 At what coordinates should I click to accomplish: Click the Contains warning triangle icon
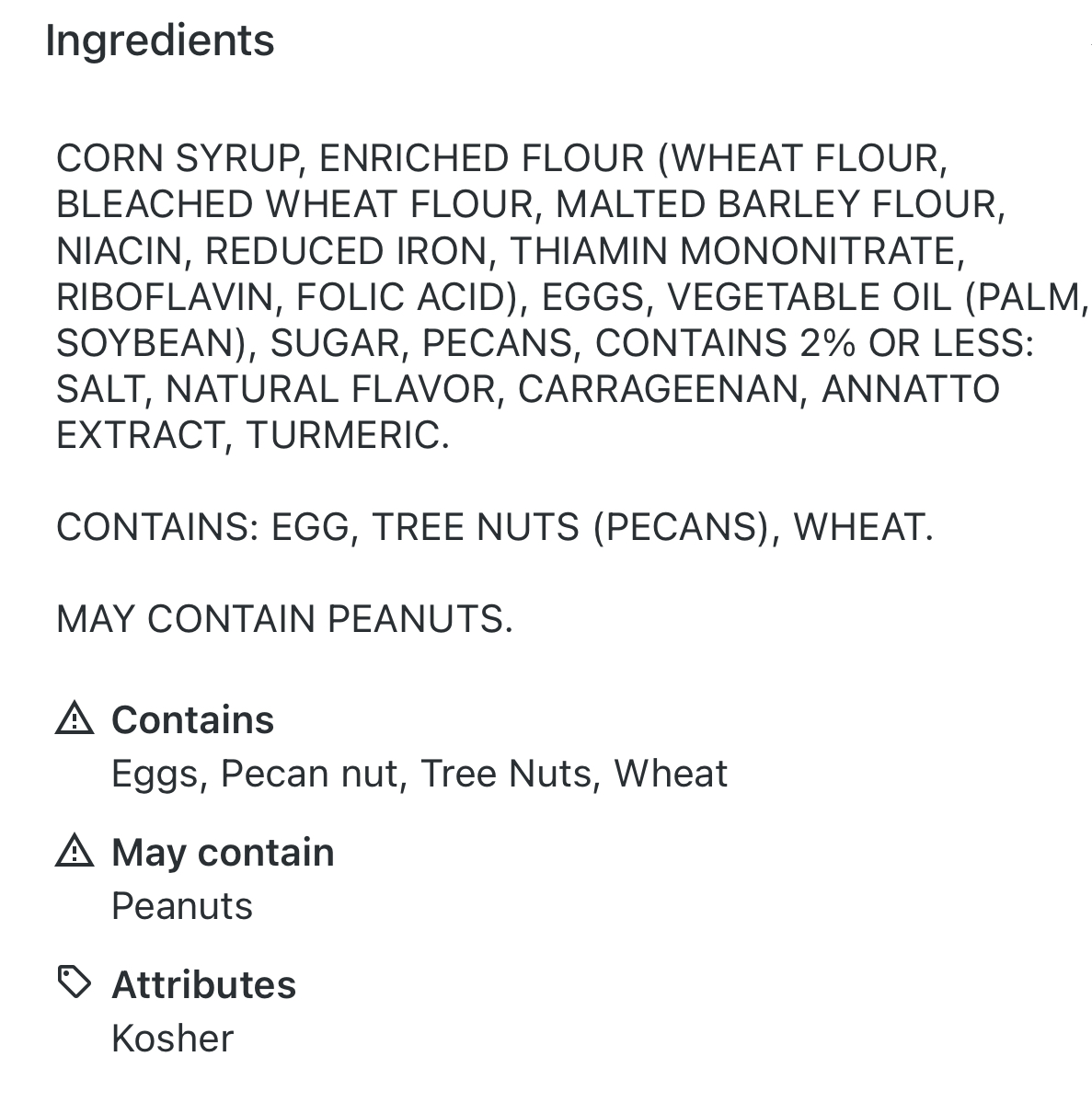pos(75,718)
